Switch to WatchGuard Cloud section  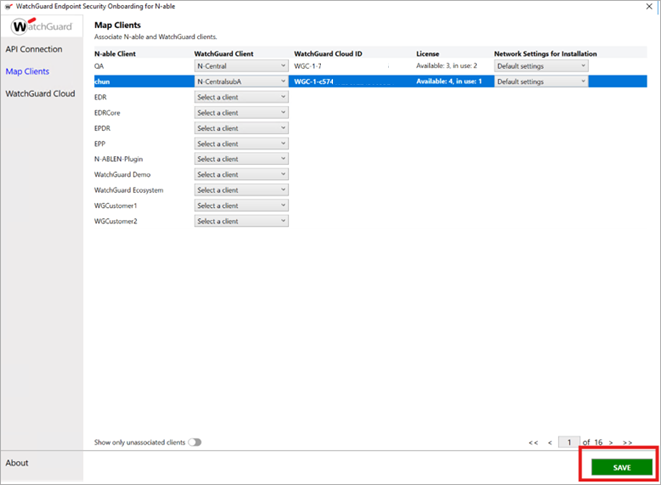tap(40, 93)
